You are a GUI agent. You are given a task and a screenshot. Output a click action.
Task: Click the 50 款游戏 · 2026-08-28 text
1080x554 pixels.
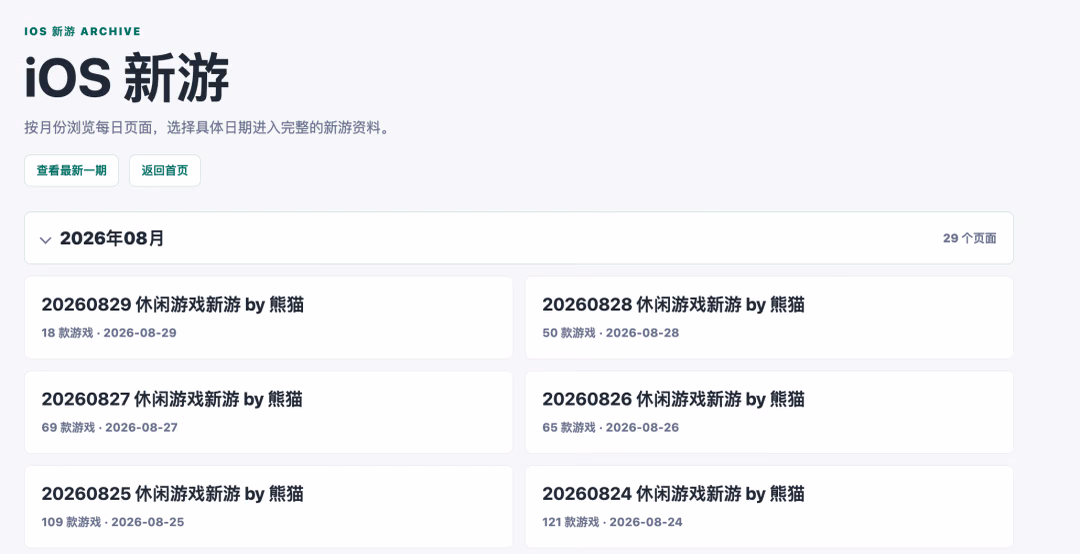click(x=610, y=333)
